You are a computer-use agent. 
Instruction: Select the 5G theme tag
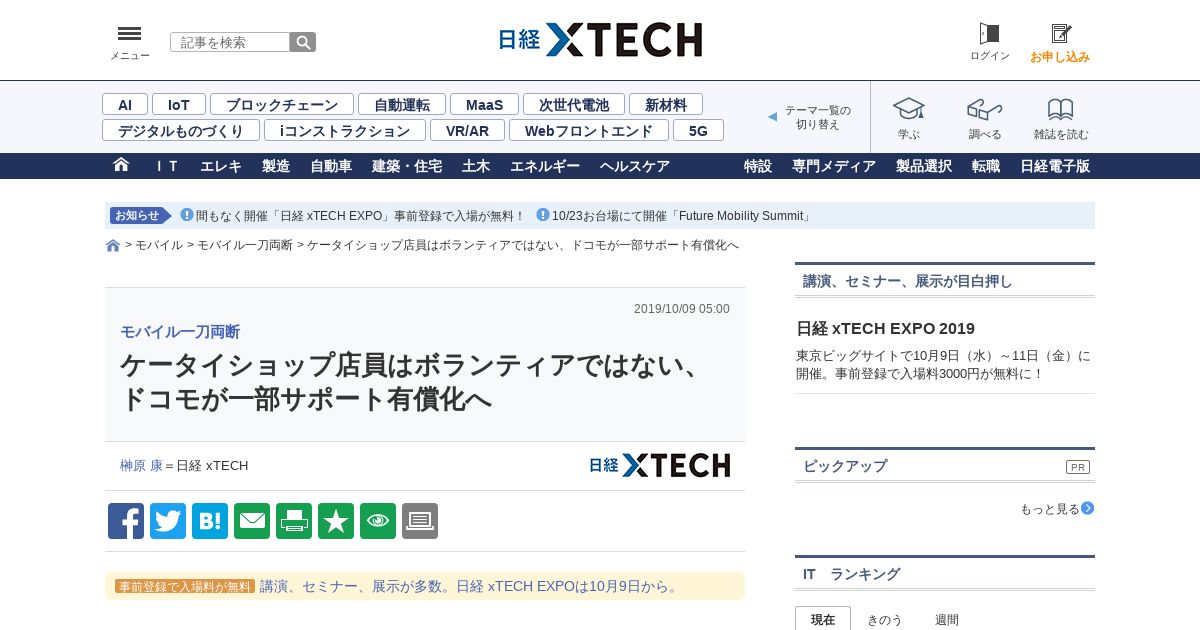click(x=698, y=130)
